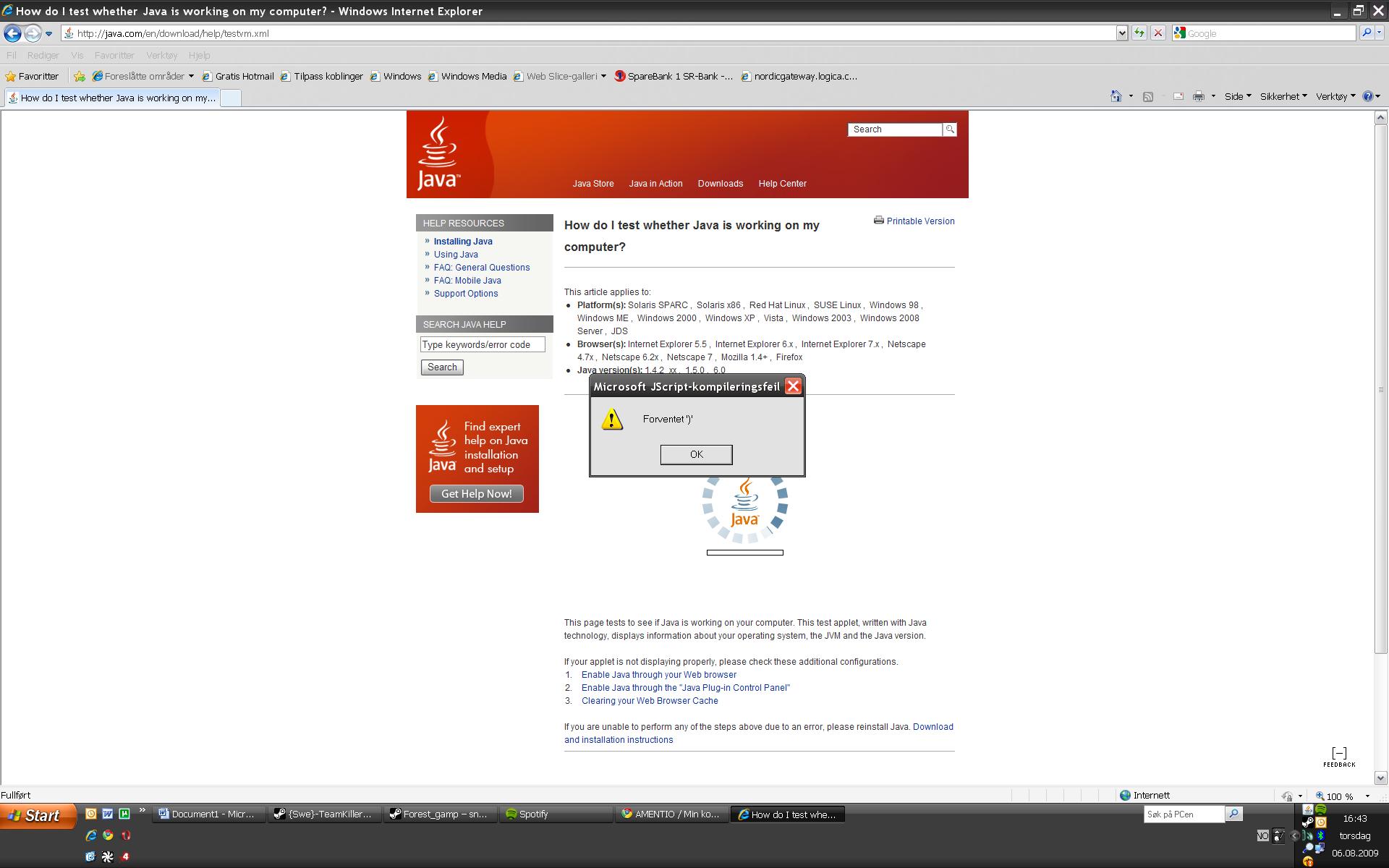Click the Home house icon in command bar
The image size is (1389, 868).
1116,96
